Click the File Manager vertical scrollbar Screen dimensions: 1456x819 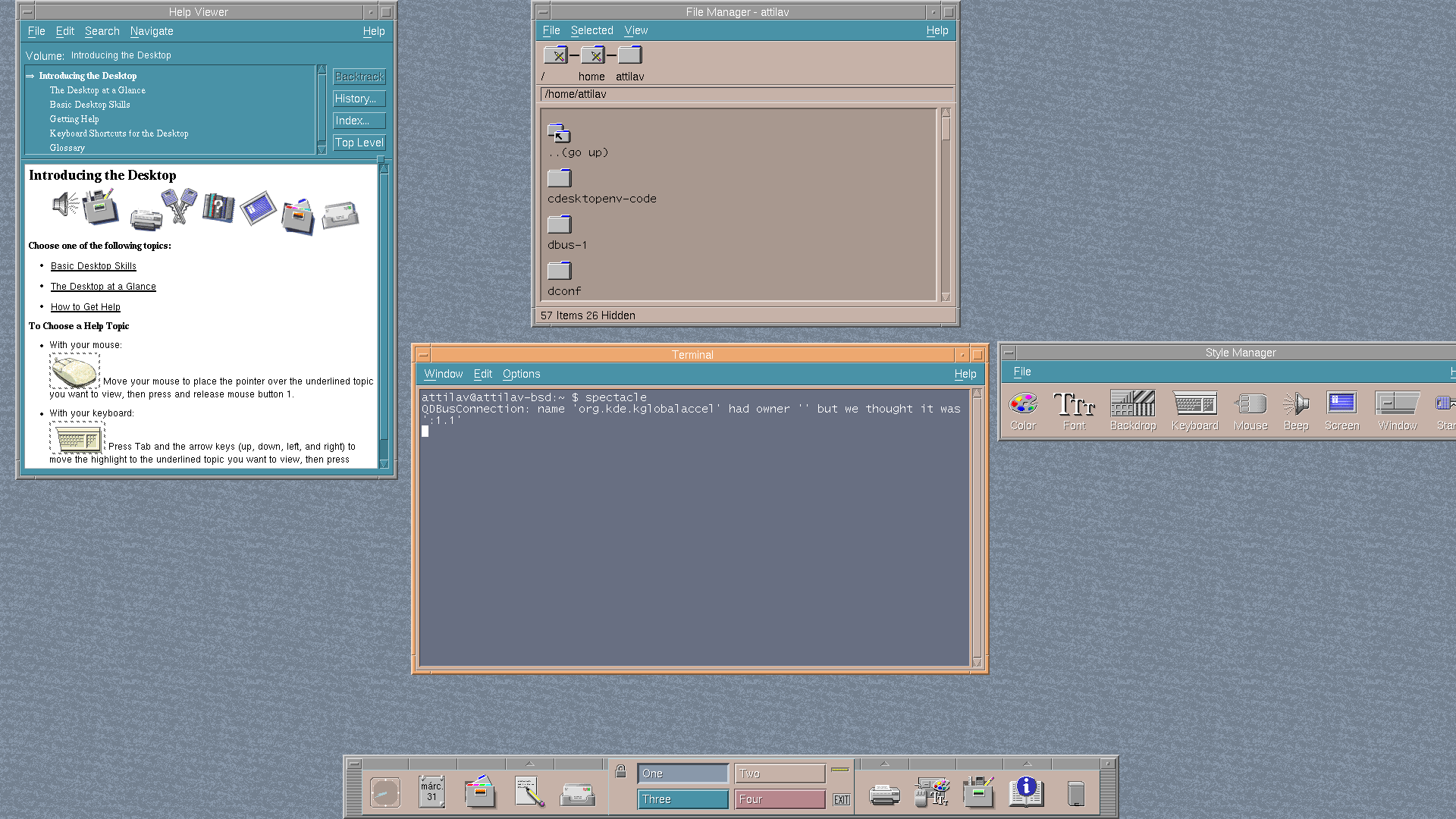(946, 205)
